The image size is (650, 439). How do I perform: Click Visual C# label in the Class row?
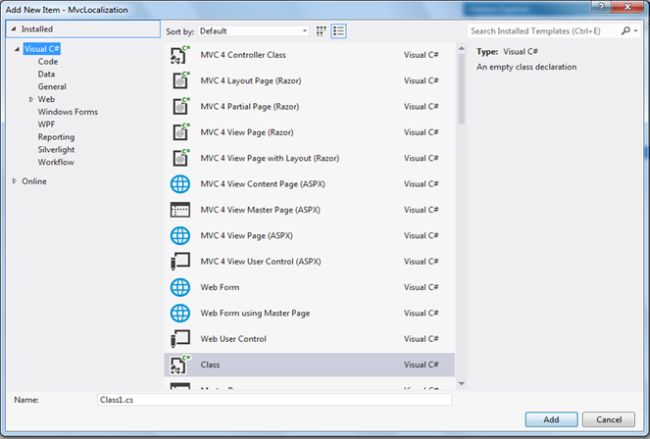(421, 365)
